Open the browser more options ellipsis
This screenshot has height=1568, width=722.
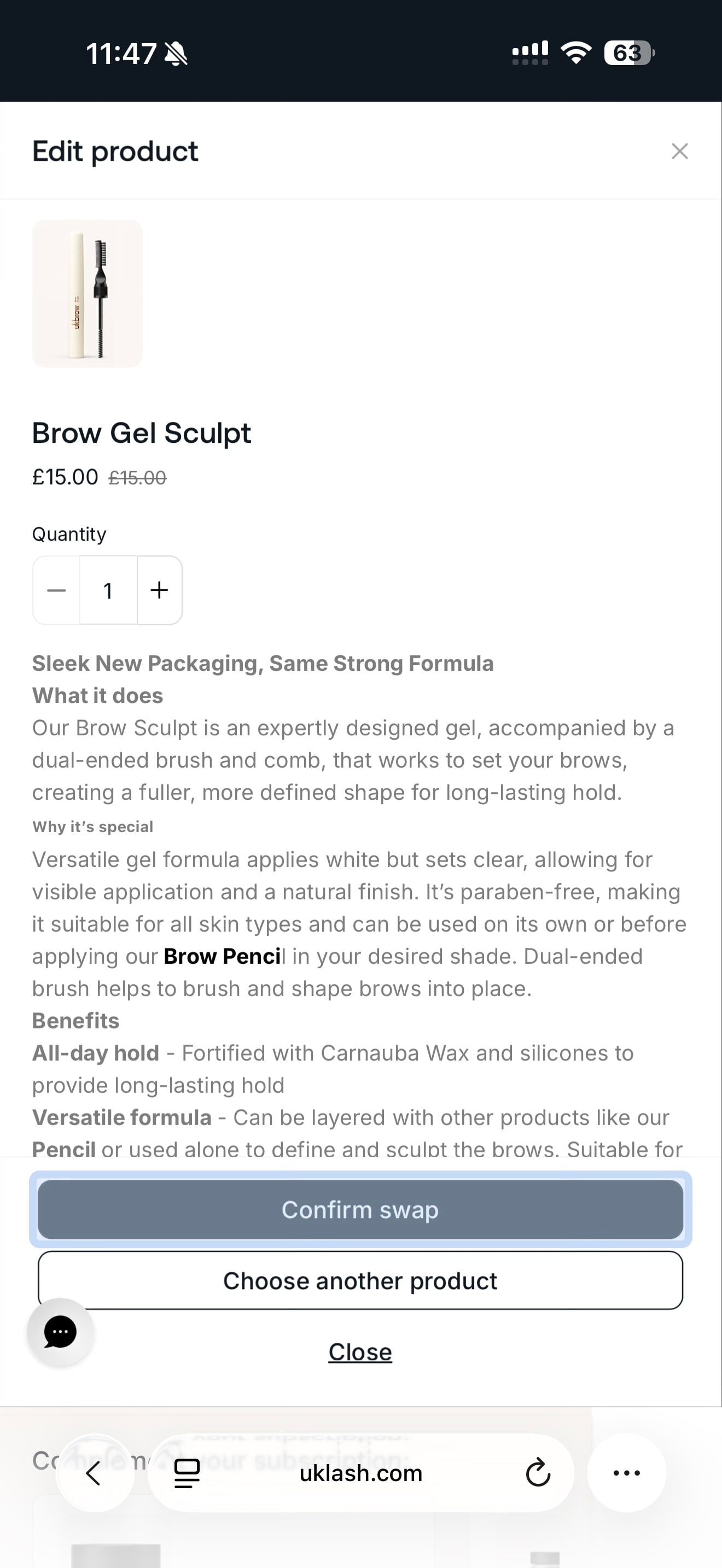[x=626, y=1473]
